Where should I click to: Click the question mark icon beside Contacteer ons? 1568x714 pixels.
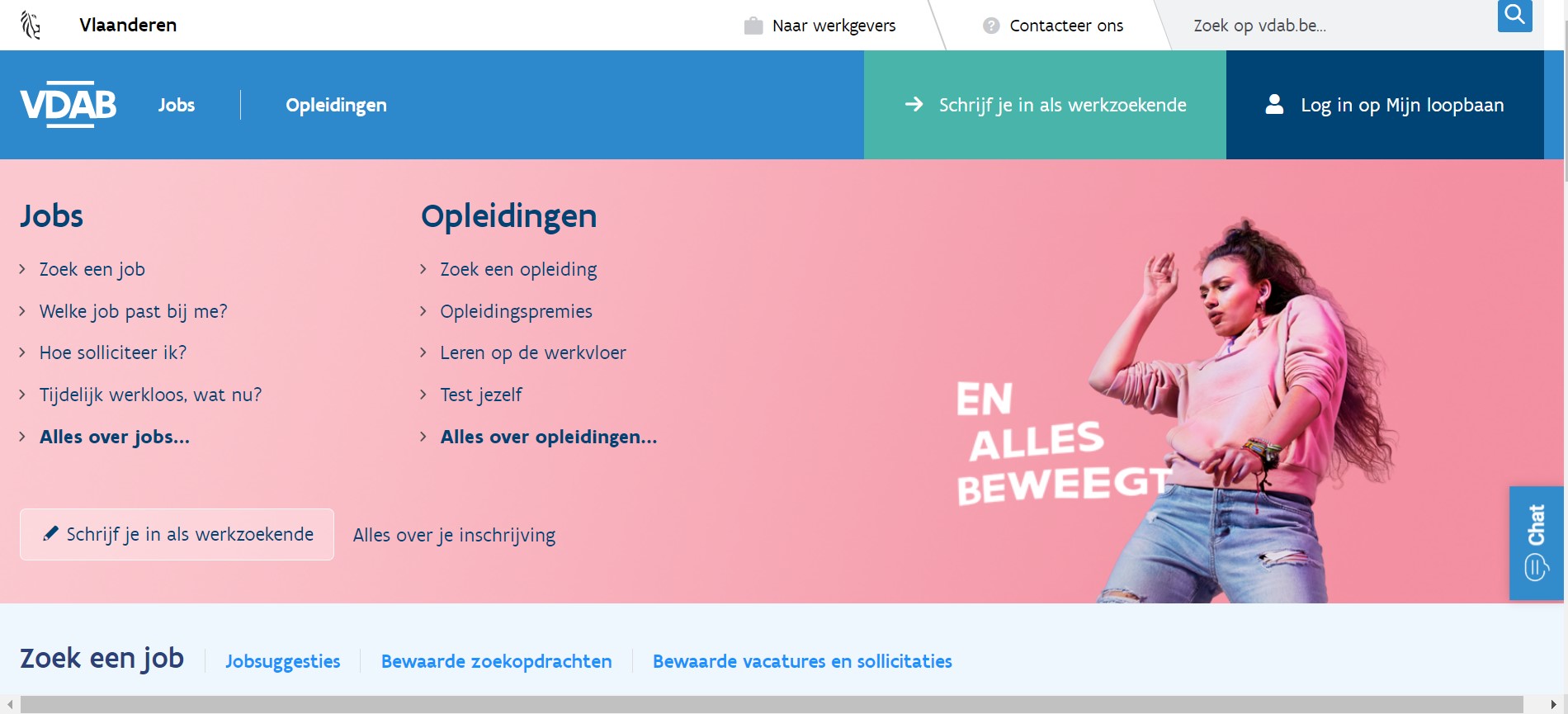pyautogui.click(x=991, y=26)
